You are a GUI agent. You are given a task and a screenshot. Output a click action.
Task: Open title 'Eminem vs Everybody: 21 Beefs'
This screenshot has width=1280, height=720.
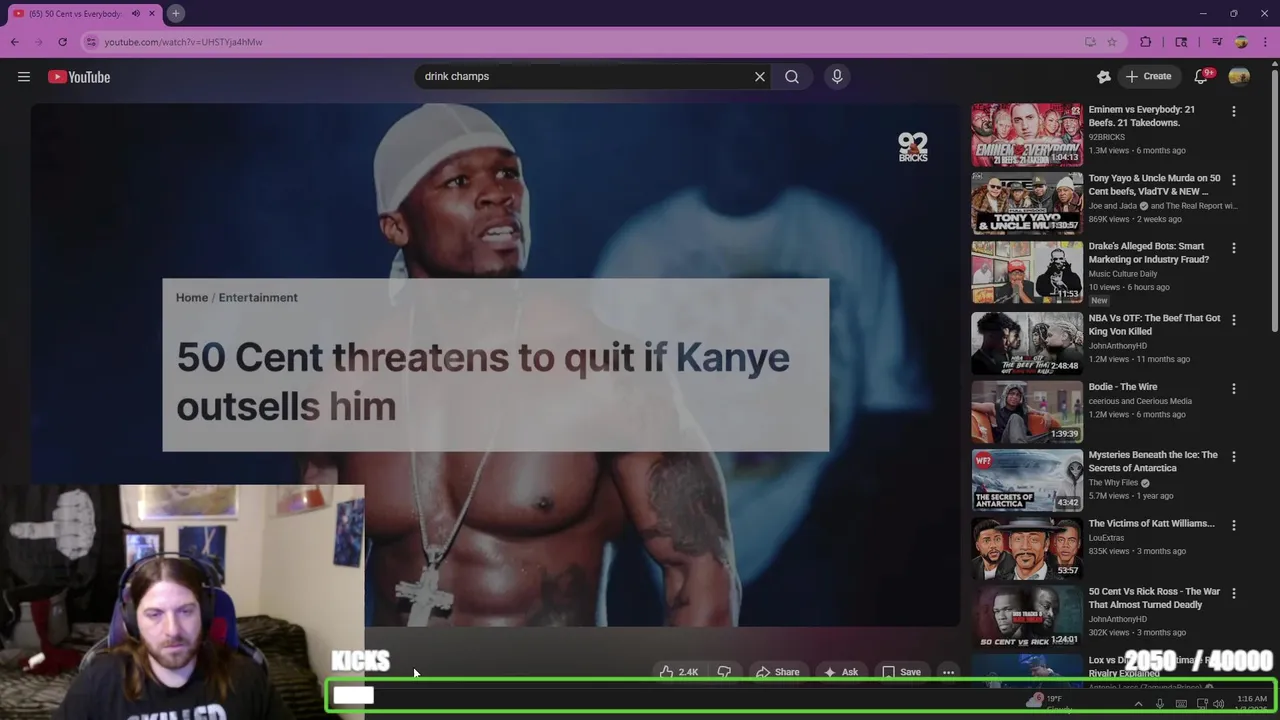tap(1141, 116)
